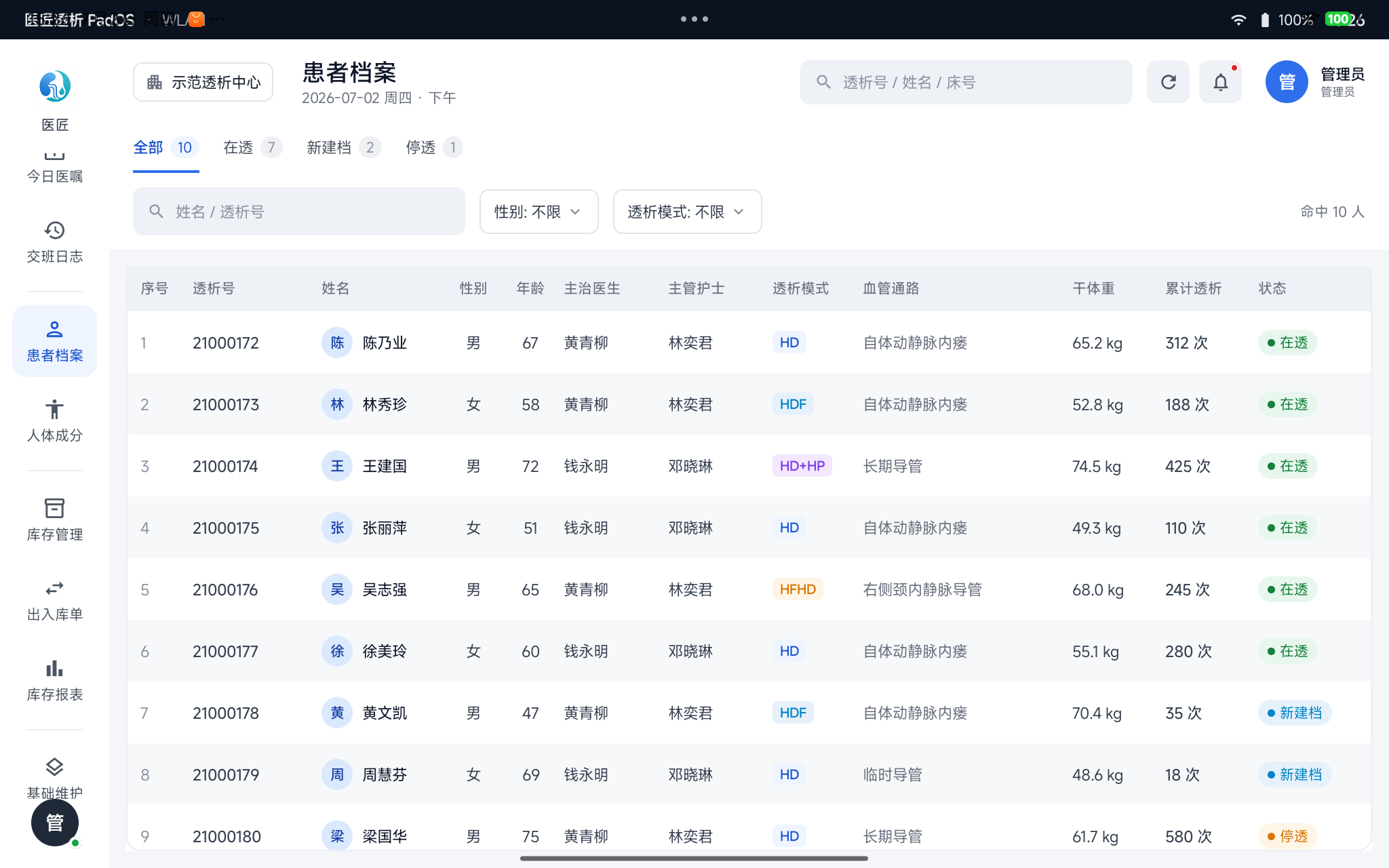This screenshot has width=1389, height=868.
Task: Click dialysis number 21000175
Action: pos(226,528)
